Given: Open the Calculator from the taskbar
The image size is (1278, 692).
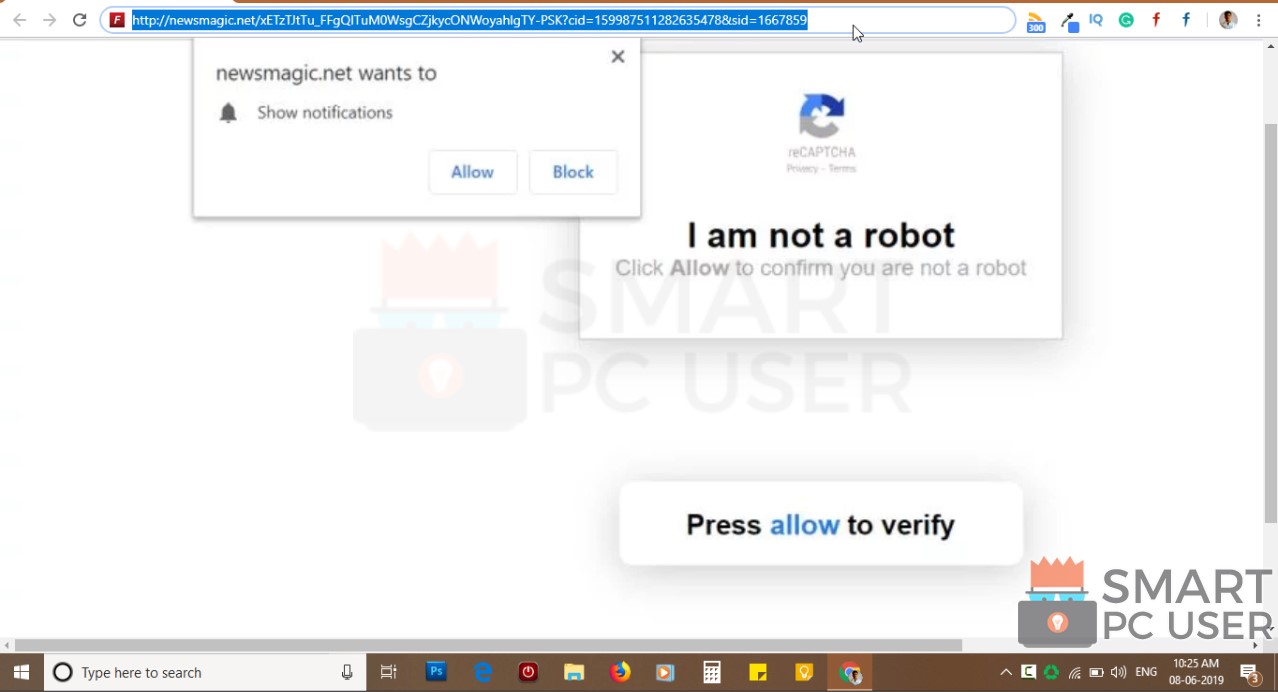Looking at the screenshot, I should (x=711, y=672).
